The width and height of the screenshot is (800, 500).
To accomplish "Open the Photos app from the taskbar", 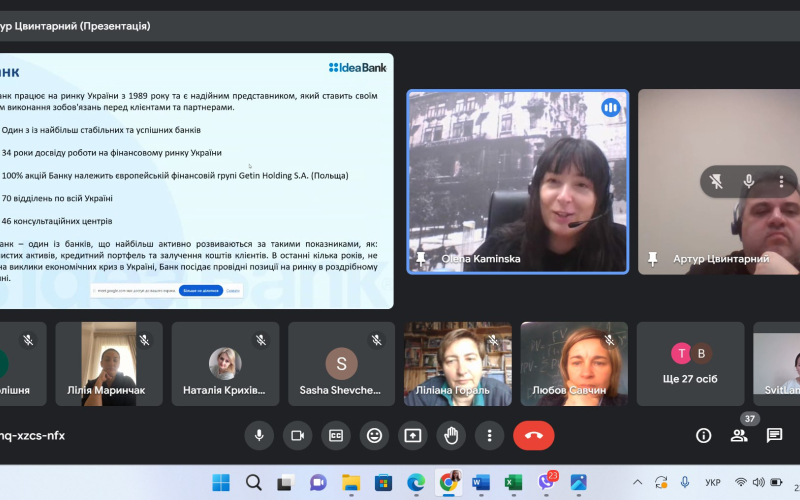I will 579,482.
